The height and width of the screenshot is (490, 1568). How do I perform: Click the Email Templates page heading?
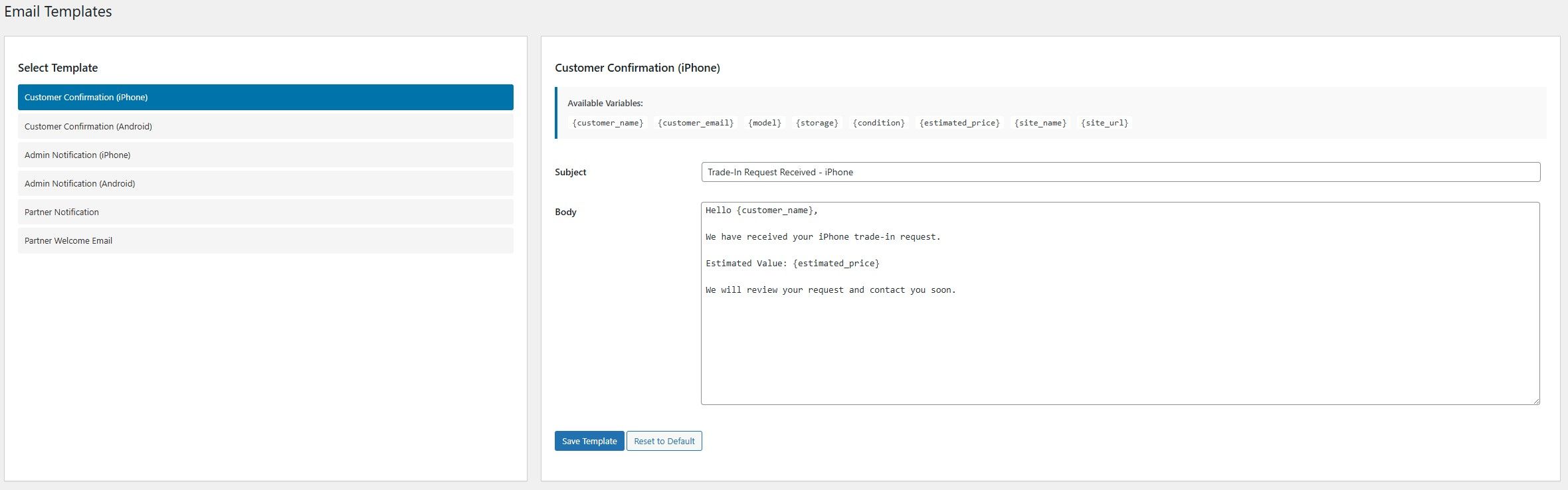[58, 11]
